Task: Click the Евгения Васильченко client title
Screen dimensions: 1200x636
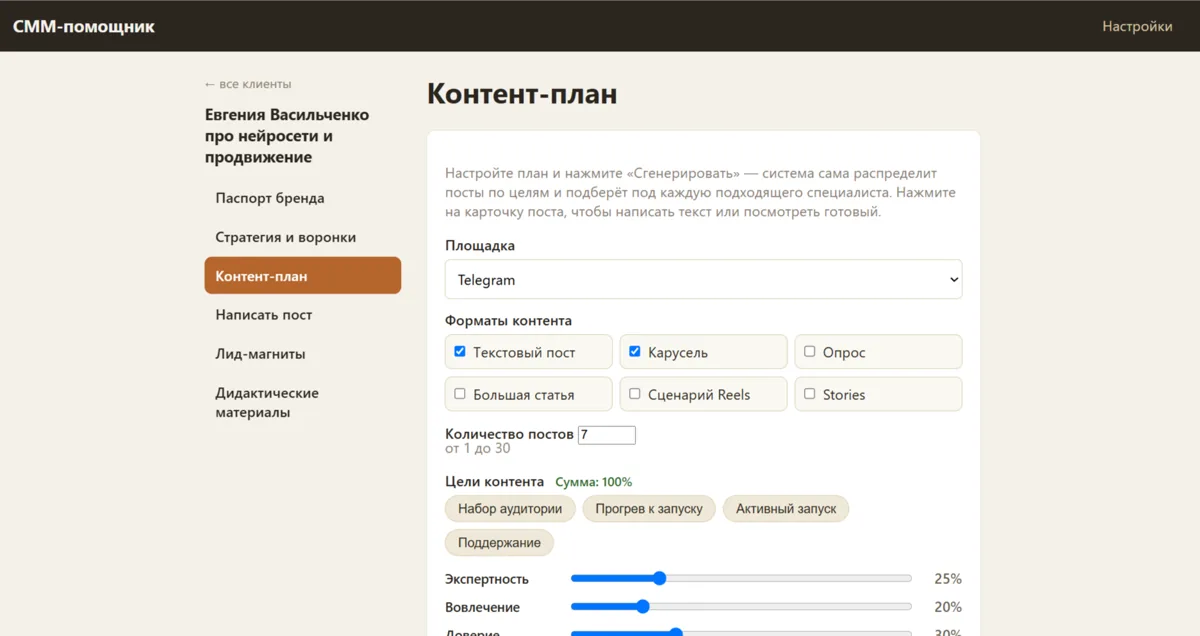Action: click(287, 136)
